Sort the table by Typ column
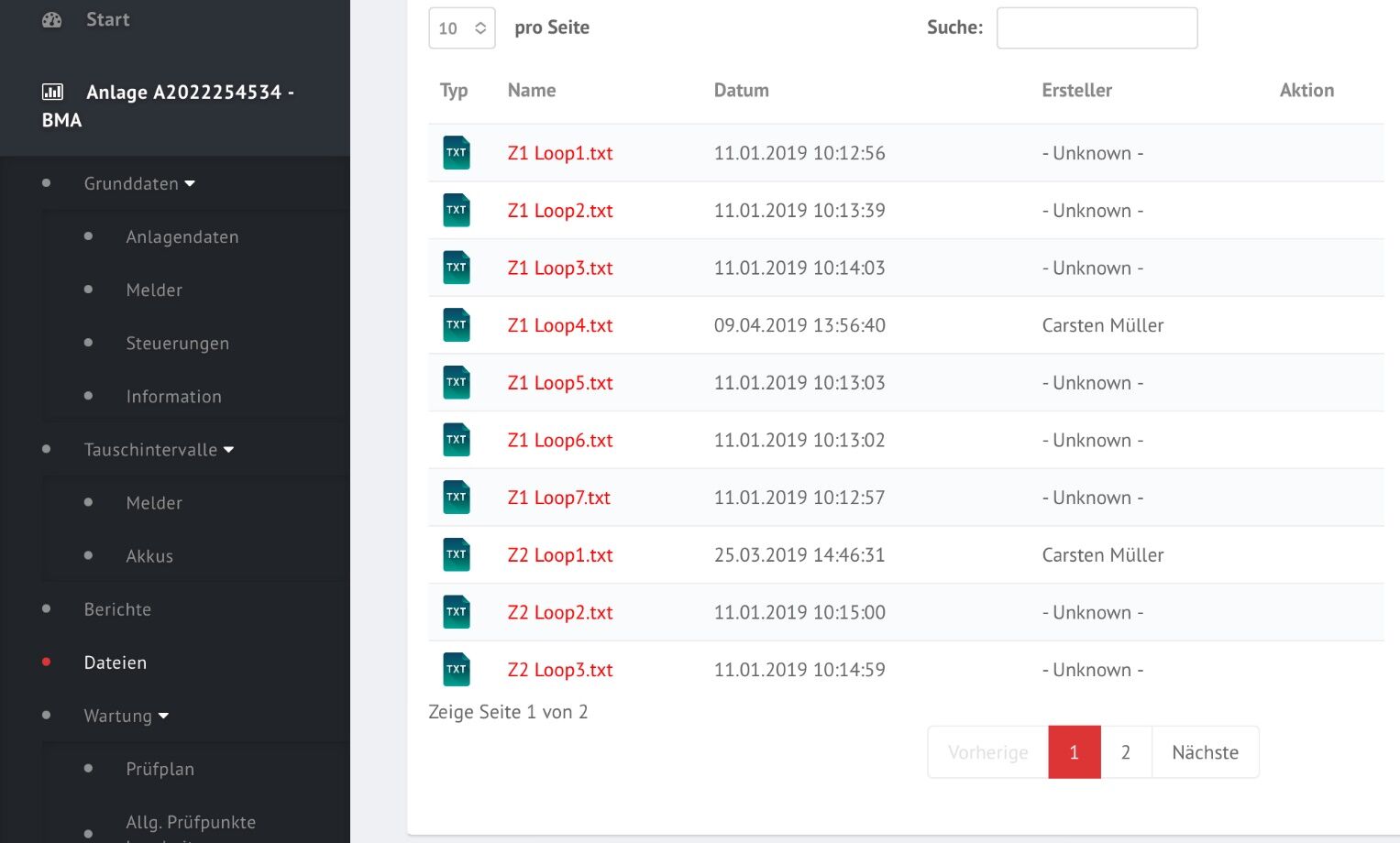 click(x=454, y=90)
